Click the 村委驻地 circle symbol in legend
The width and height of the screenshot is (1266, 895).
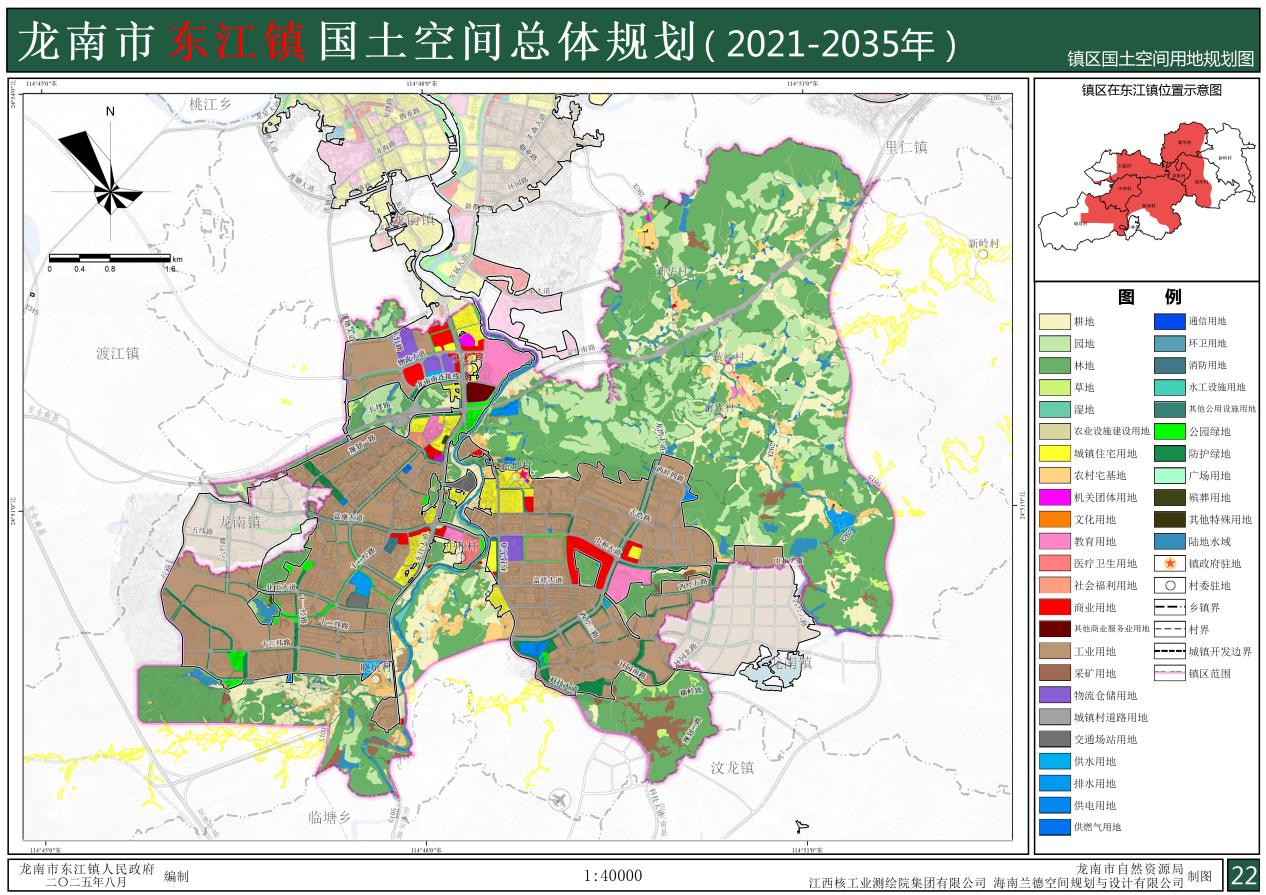click(1166, 586)
